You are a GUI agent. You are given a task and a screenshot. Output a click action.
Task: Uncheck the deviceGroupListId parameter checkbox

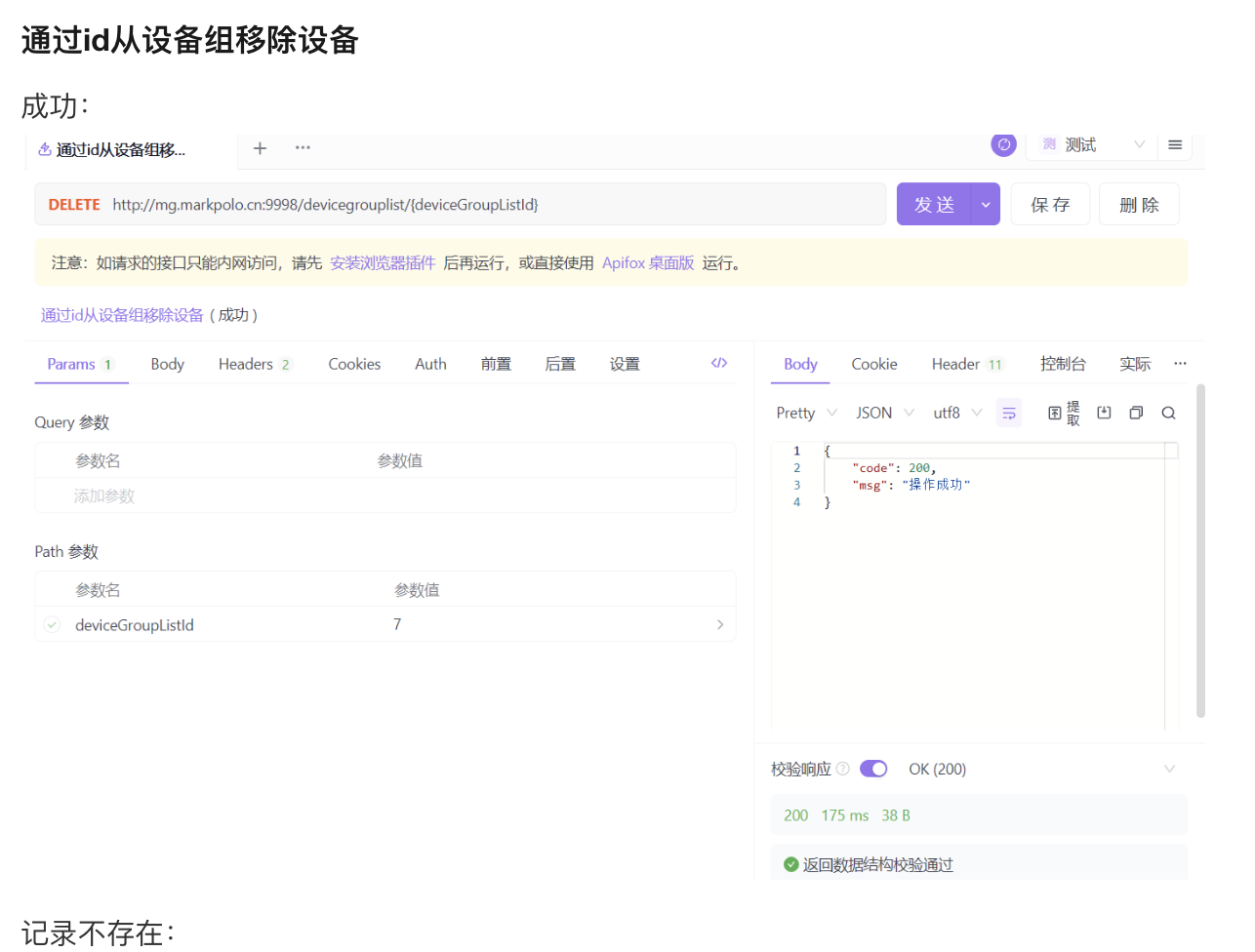point(53,625)
